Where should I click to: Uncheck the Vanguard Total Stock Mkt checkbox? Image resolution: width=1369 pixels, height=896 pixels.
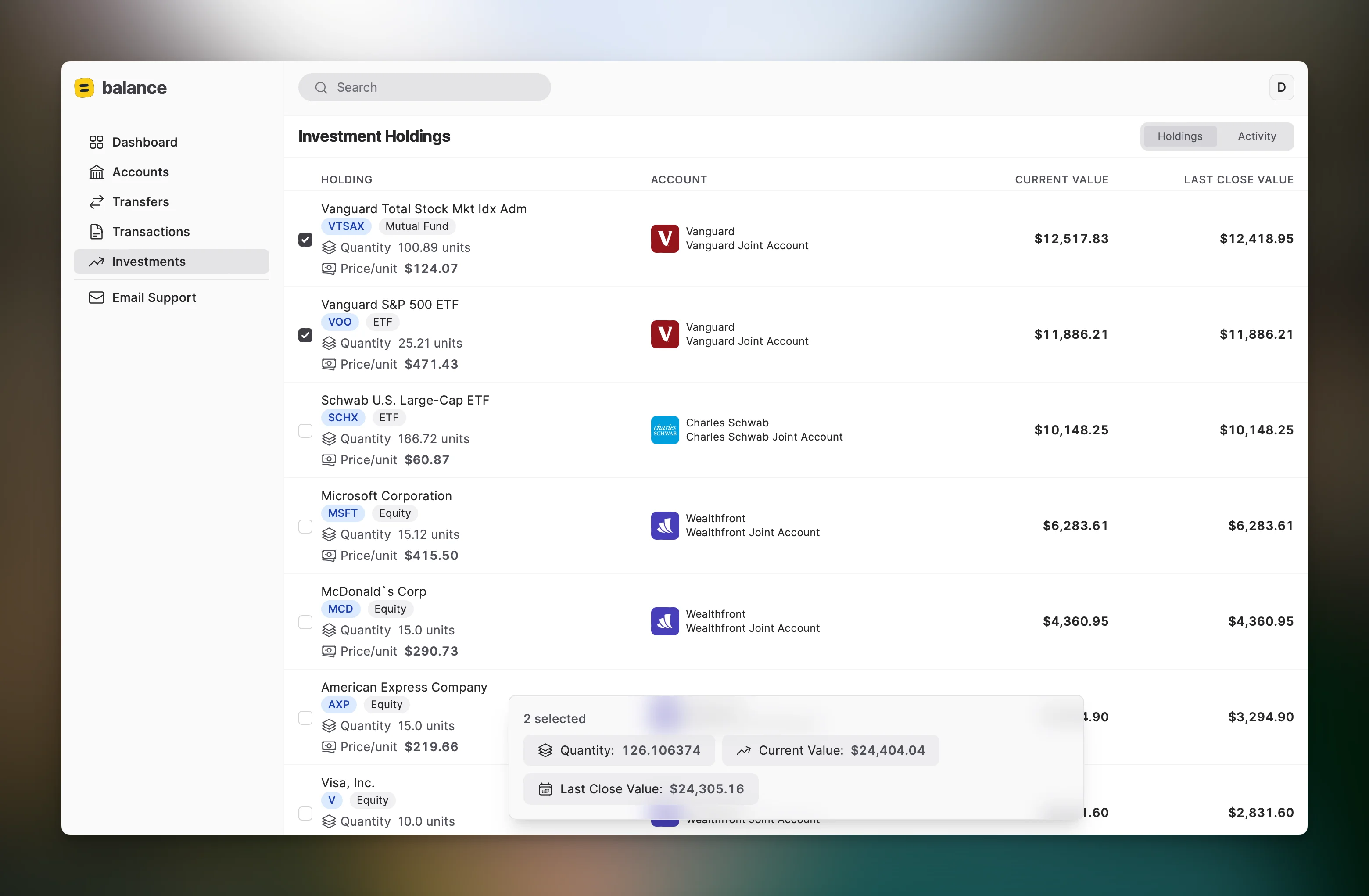[305, 239]
